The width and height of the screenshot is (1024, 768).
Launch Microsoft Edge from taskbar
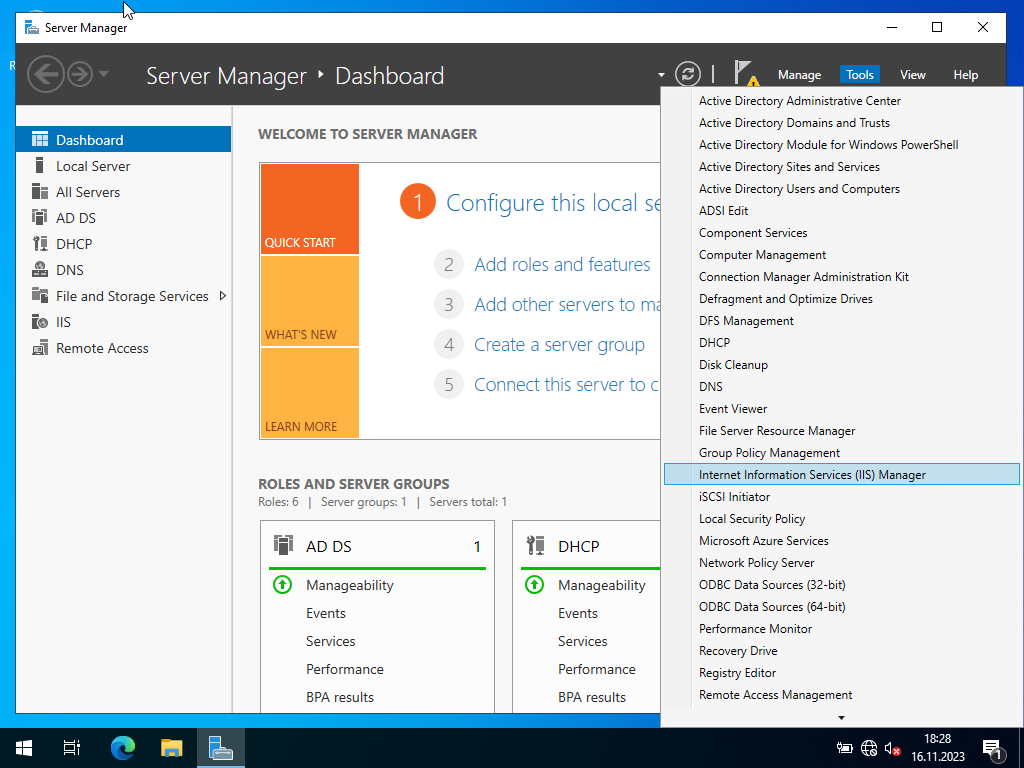[x=123, y=748]
